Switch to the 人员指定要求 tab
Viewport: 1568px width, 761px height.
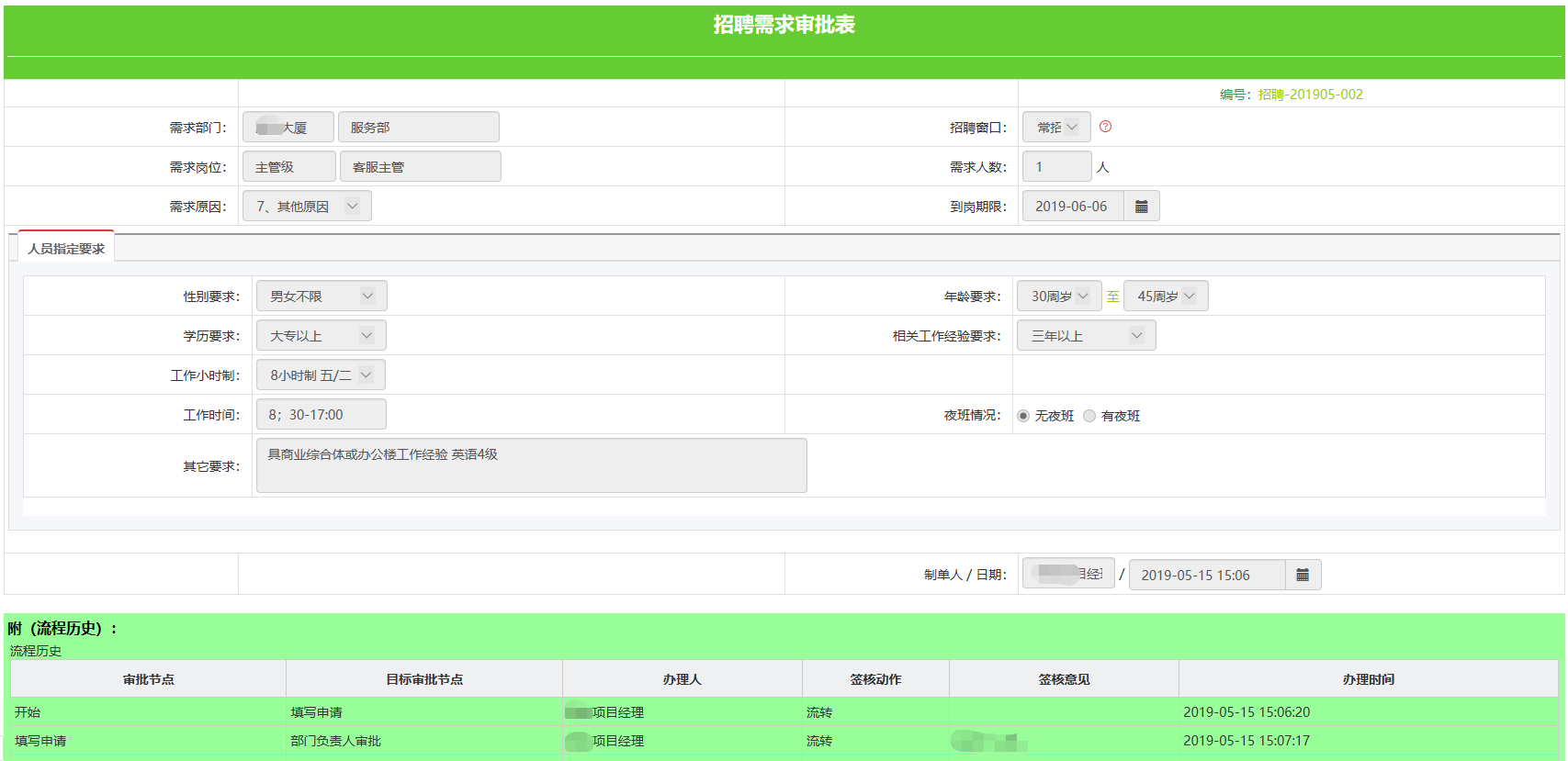[x=66, y=249]
